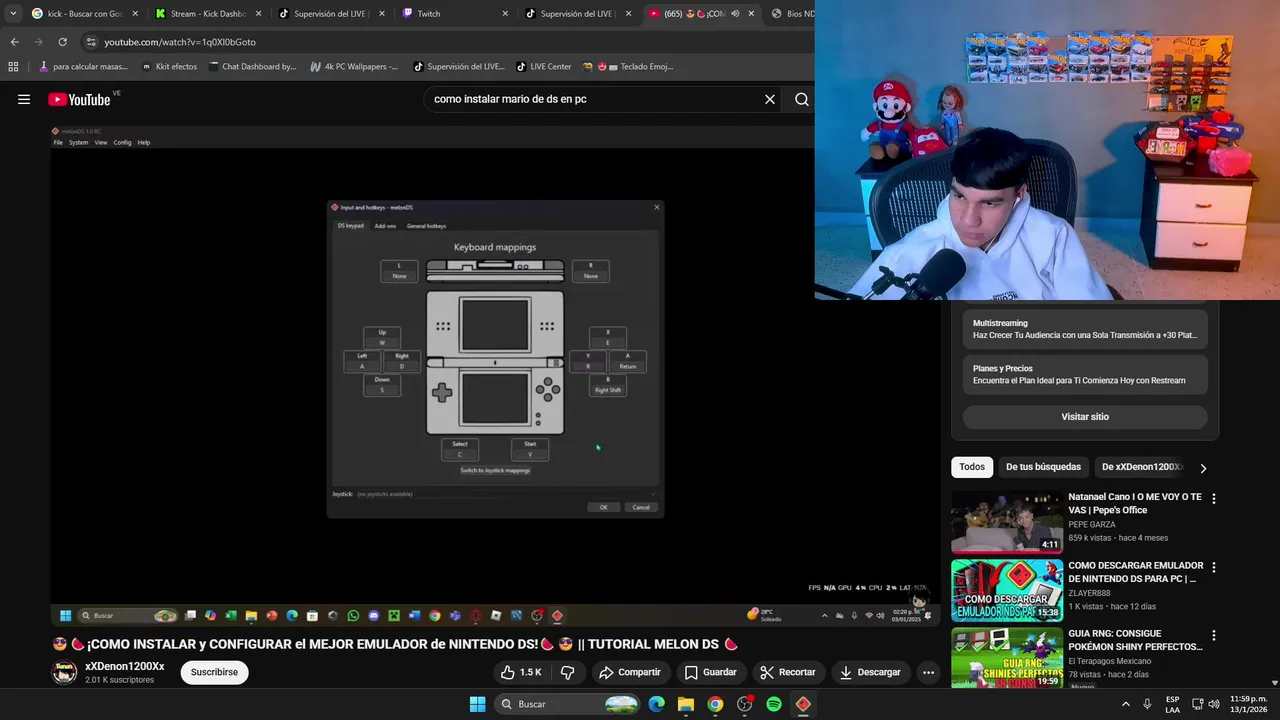Click the 'Visitar sitio' button
The width and height of the screenshot is (1280, 720).
tap(1085, 416)
